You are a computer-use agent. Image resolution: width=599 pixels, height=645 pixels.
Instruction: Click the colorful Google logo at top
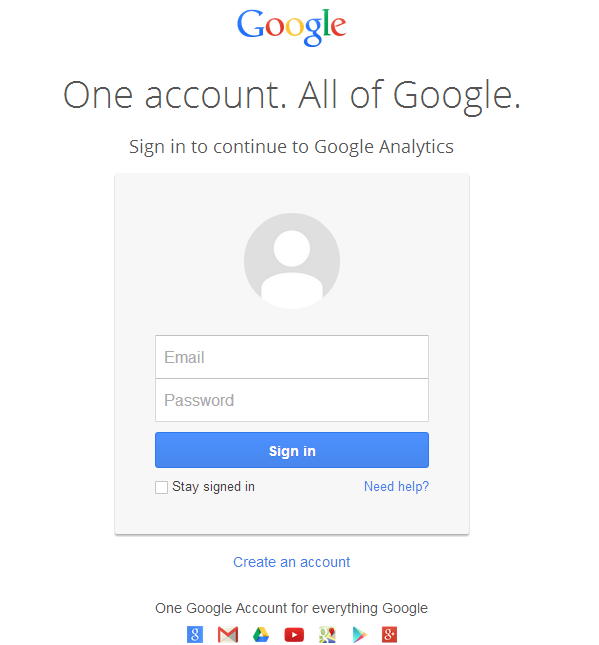[292, 27]
